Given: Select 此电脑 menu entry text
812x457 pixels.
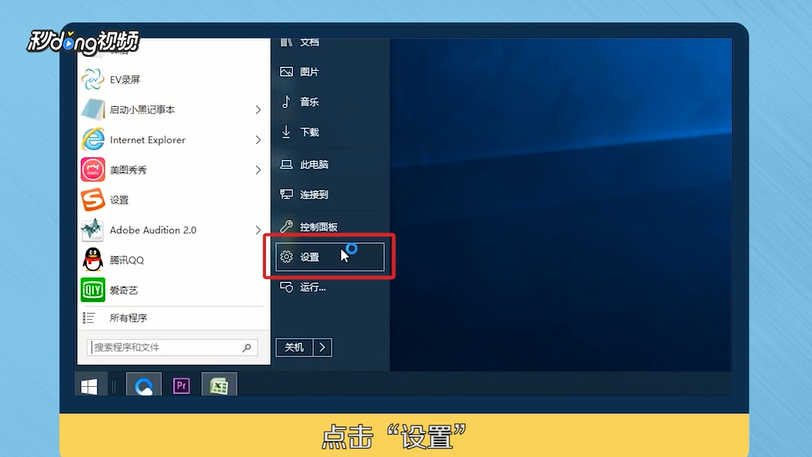Looking at the screenshot, I should [x=314, y=164].
